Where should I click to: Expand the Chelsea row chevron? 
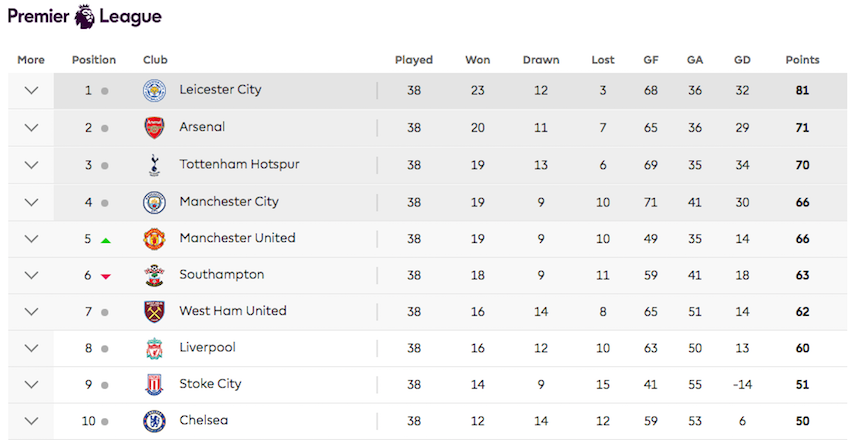point(31,421)
